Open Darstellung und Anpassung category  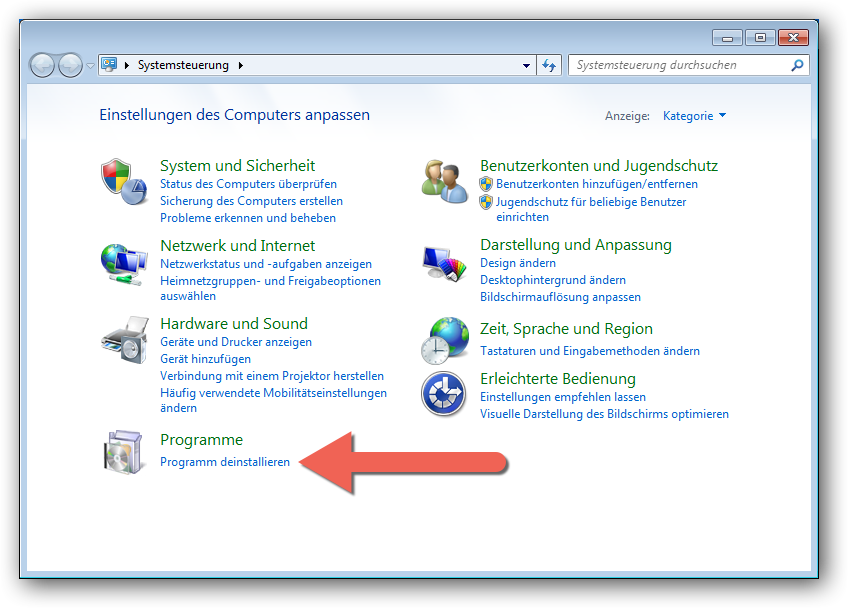coord(576,244)
